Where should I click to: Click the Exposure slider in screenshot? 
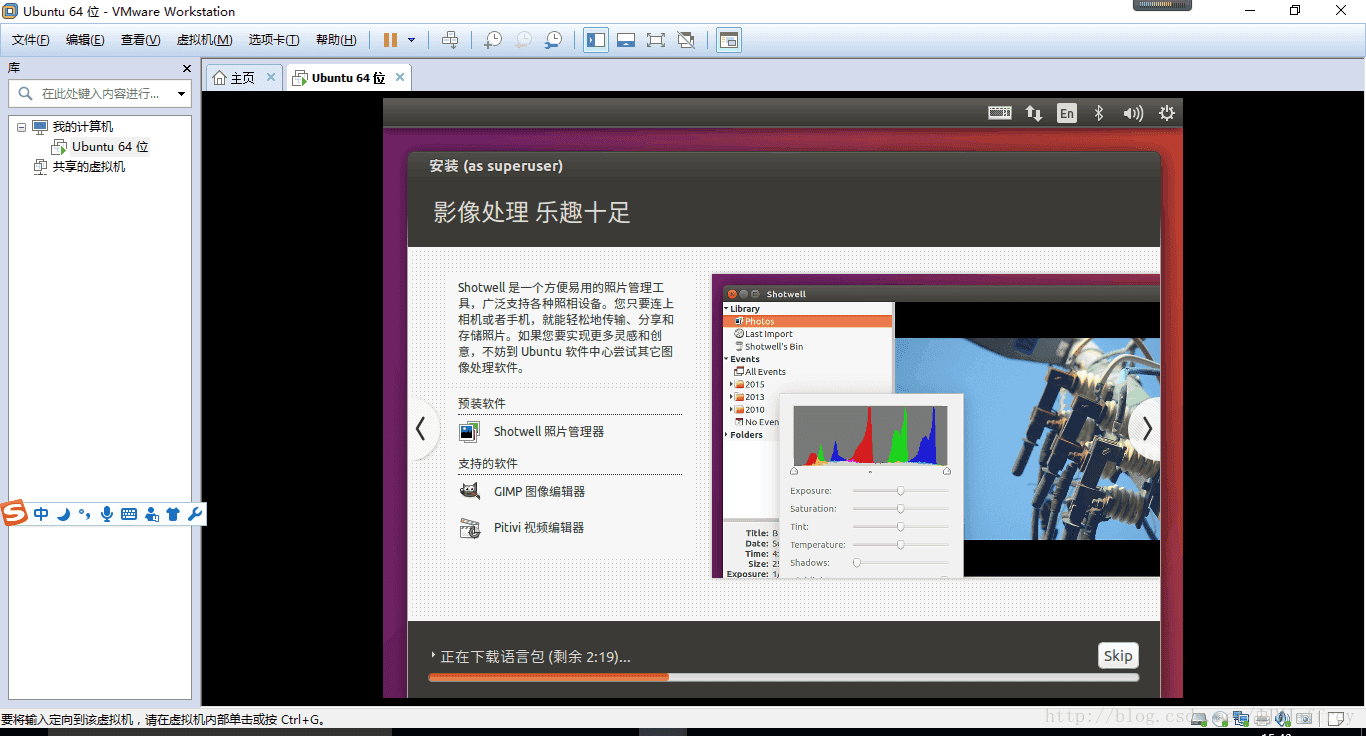[900, 491]
